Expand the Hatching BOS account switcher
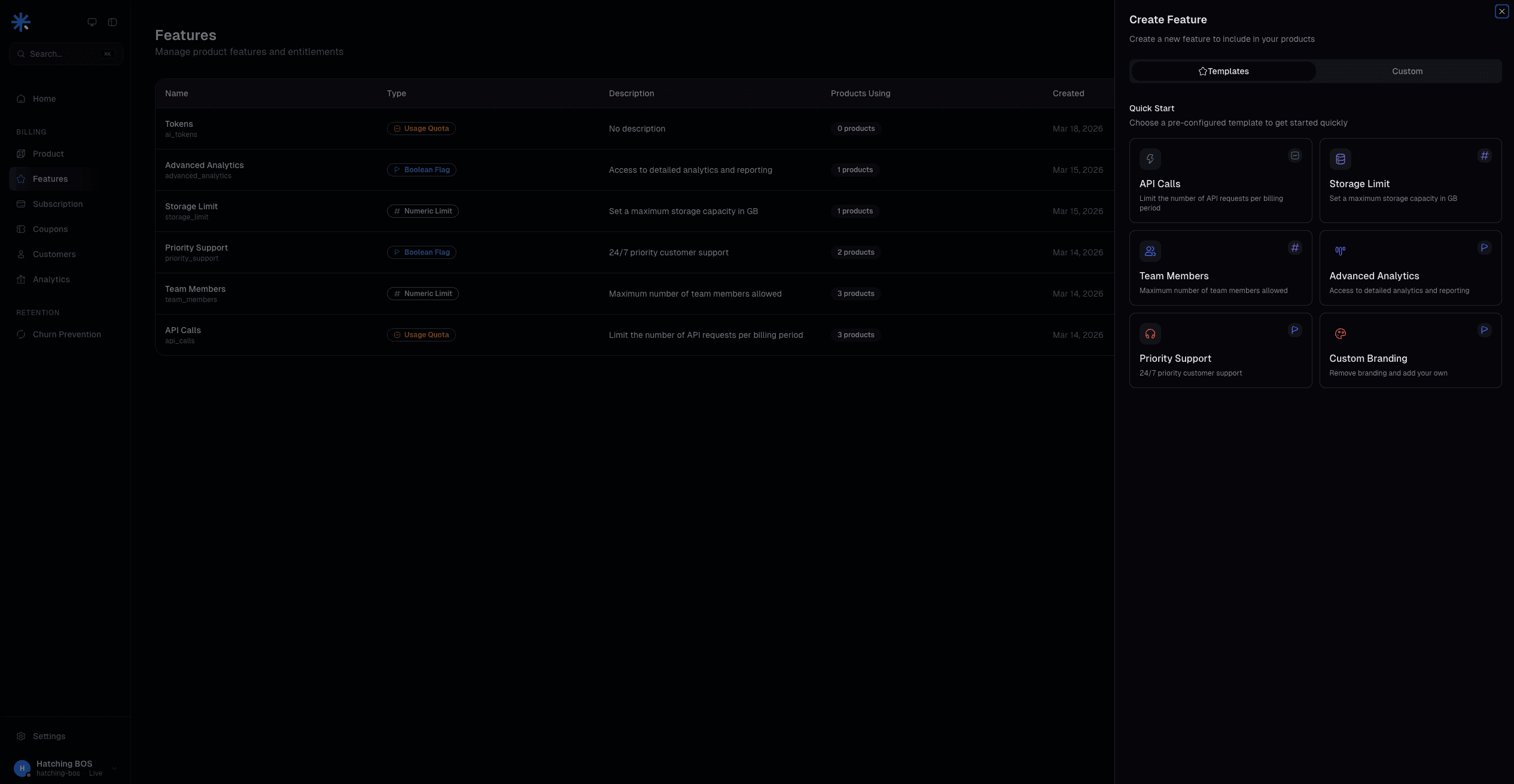The image size is (1514, 784). pyautogui.click(x=65, y=768)
